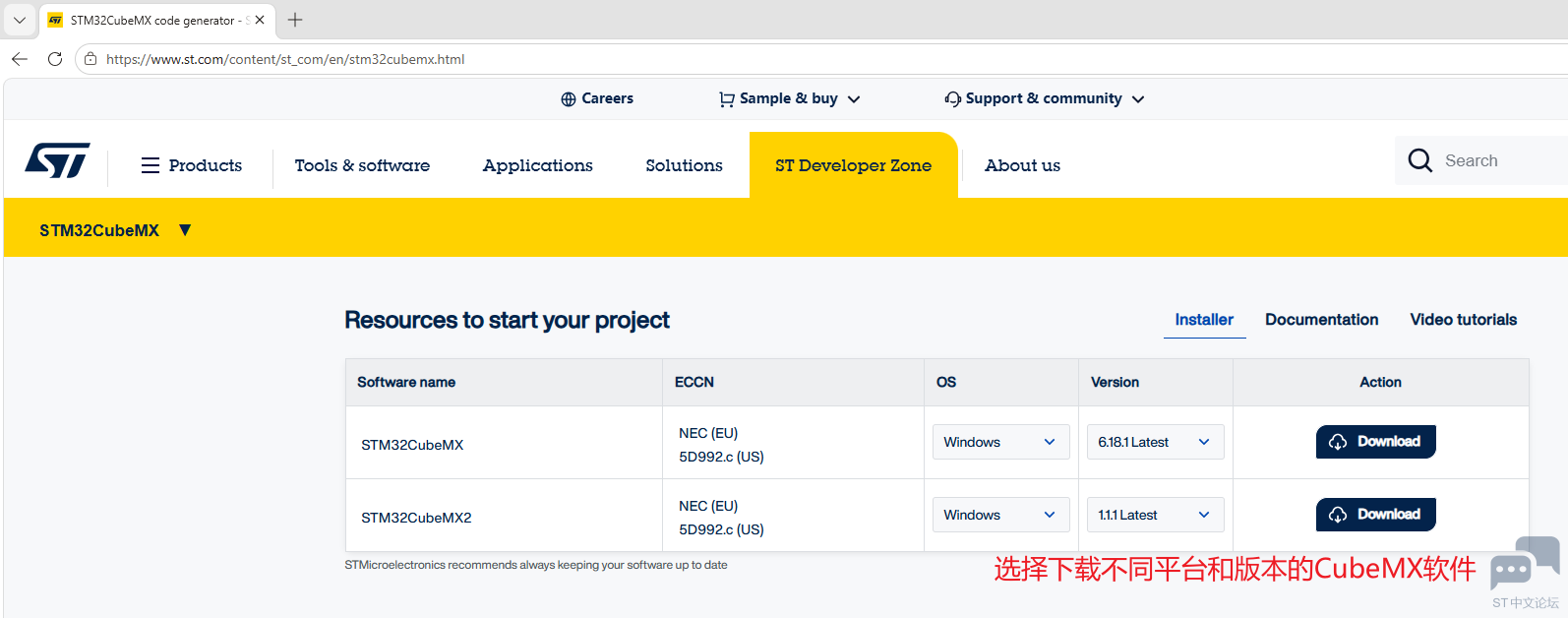
Task: Close the STM32CubeMX code generator tab
Action: click(x=260, y=20)
